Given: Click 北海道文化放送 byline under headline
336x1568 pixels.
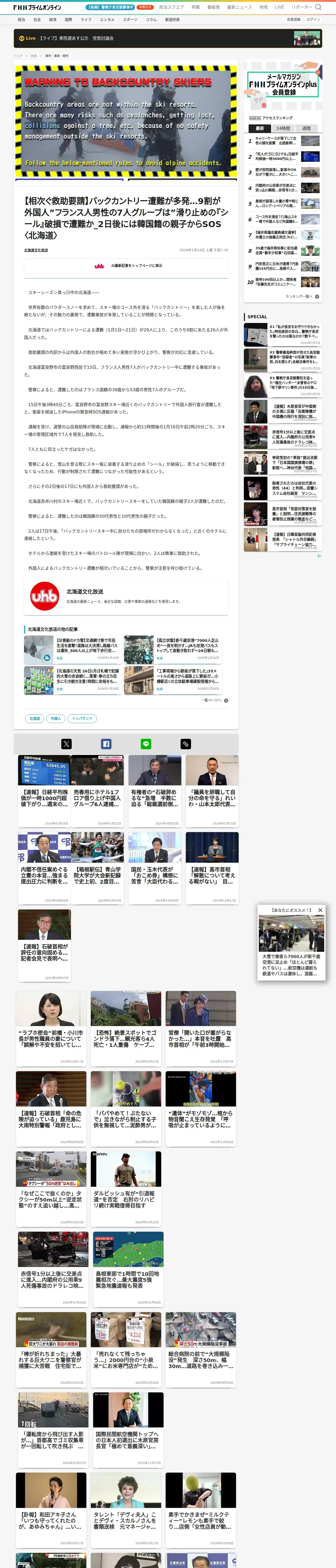Looking at the screenshot, I should [x=36, y=250].
